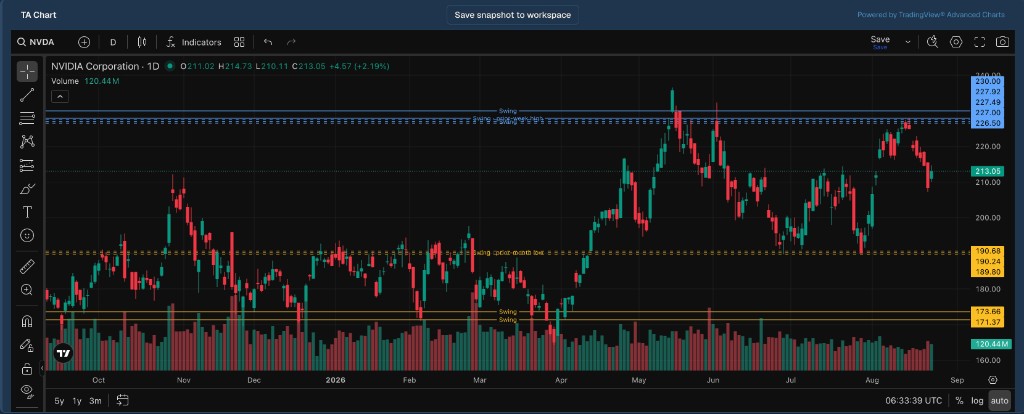
Task: Enter fullscreen mode
Action: (x=979, y=42)
